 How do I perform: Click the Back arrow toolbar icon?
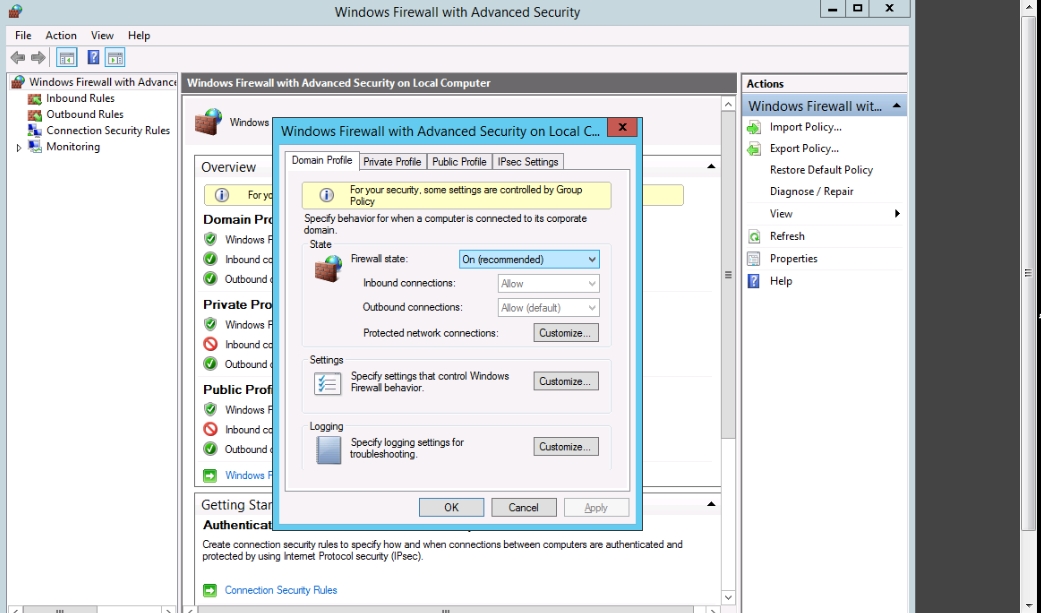(18, 58)
